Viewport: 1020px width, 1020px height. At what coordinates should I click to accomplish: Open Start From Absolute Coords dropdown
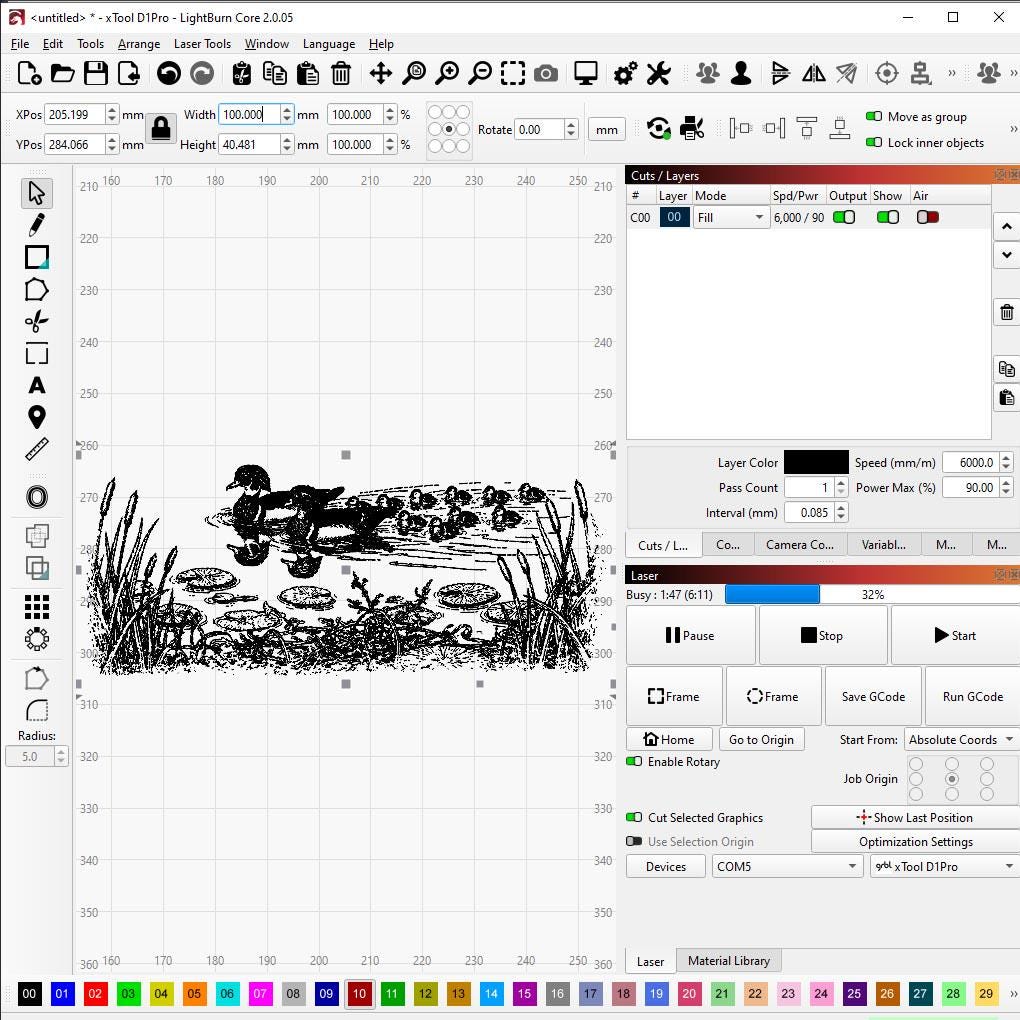[x=961, y=740]
